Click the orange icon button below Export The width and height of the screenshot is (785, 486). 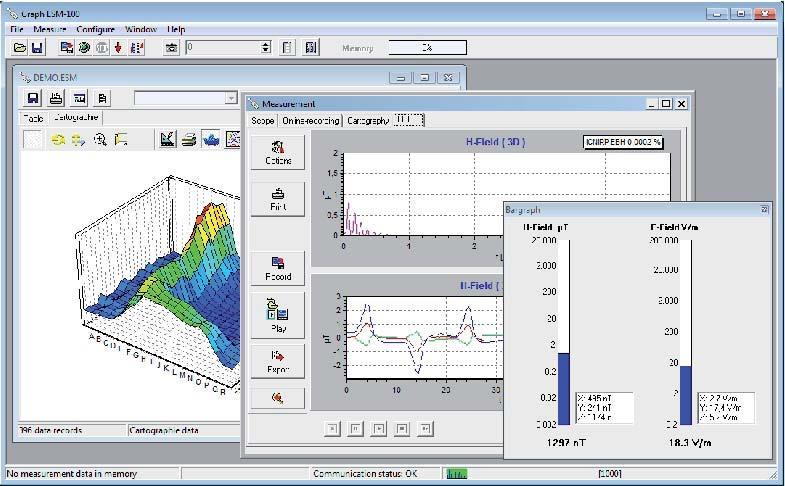tap(278, 398)
